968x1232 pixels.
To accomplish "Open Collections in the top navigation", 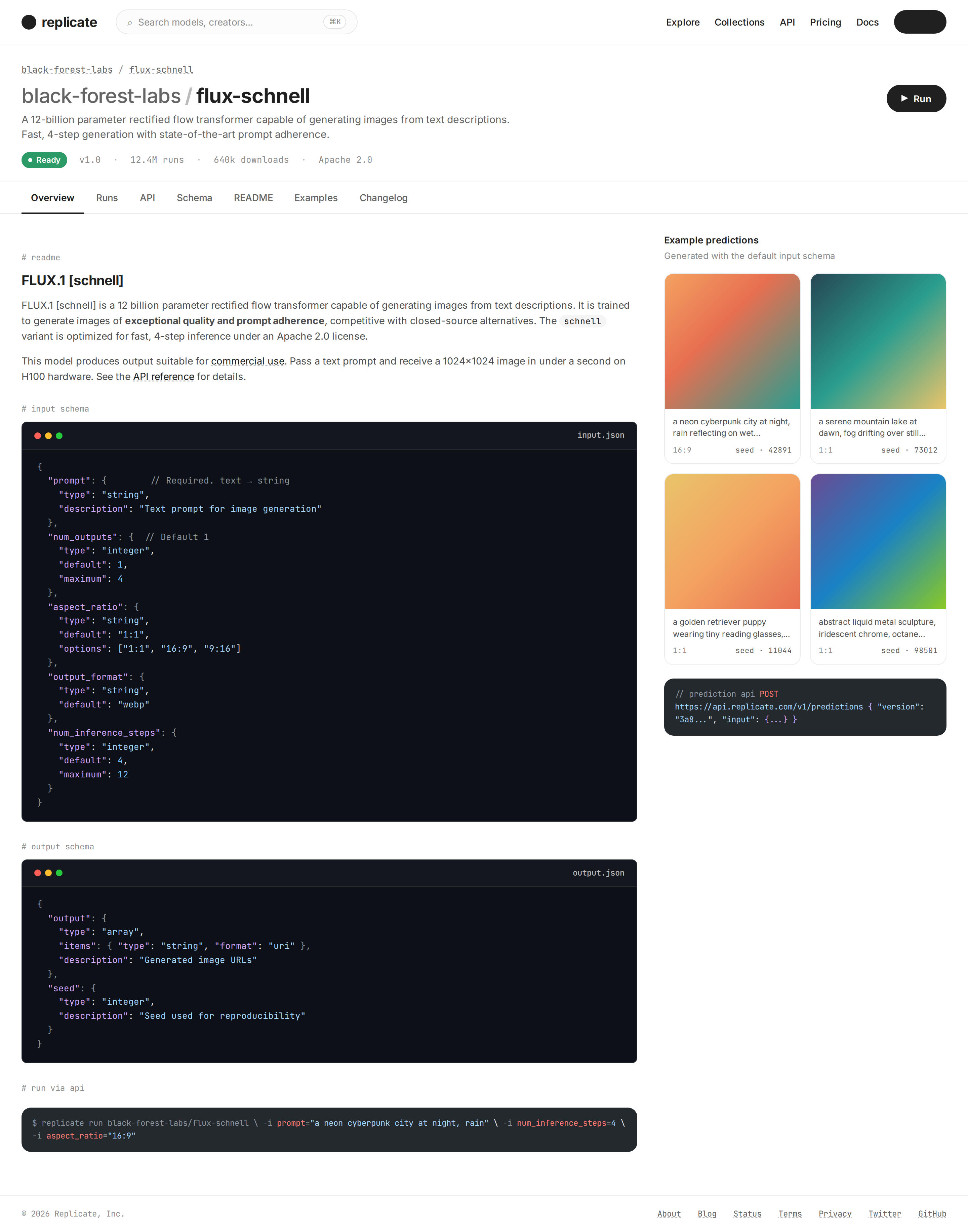I will (739, 22).
